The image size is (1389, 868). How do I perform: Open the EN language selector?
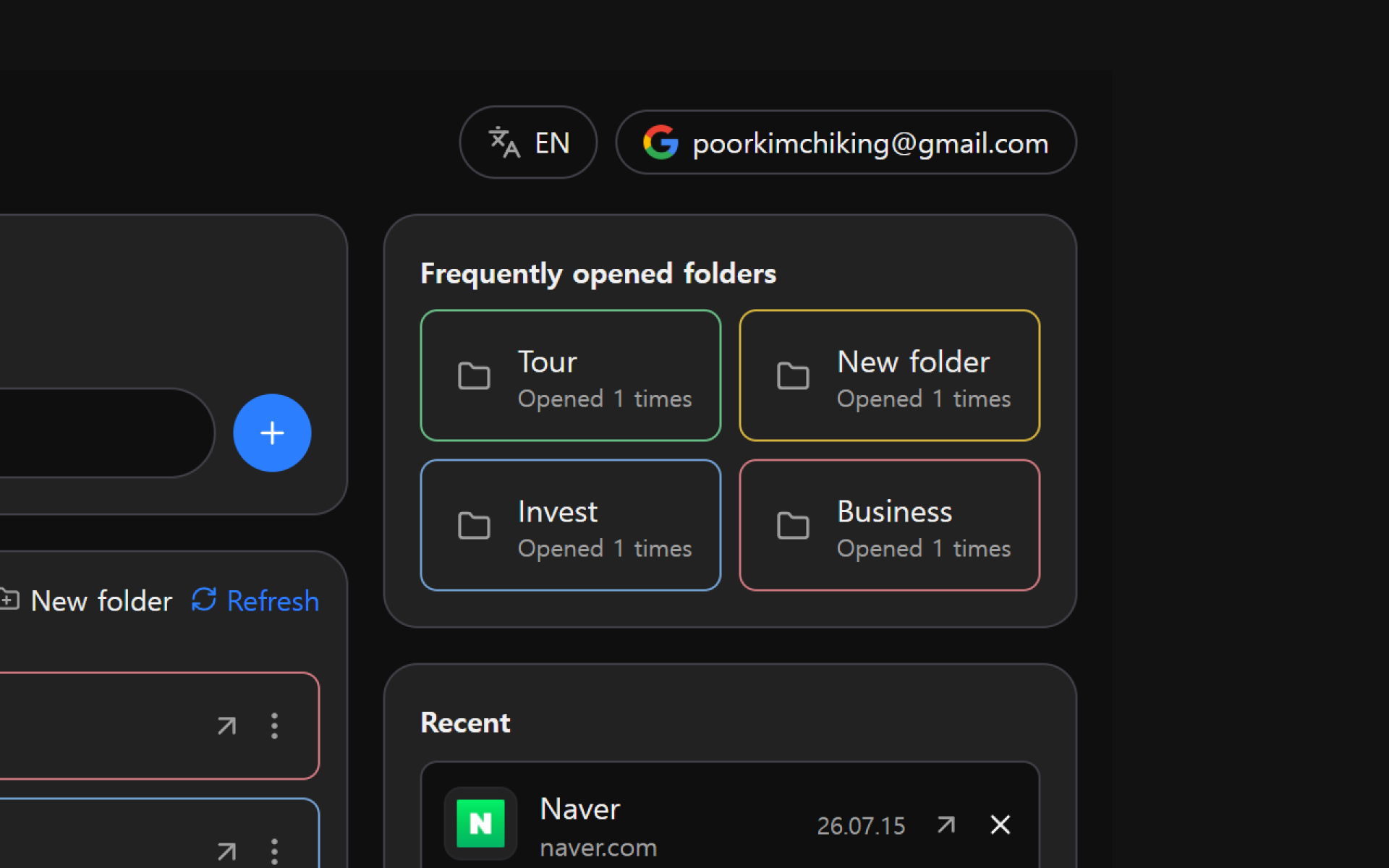point(528,142)
